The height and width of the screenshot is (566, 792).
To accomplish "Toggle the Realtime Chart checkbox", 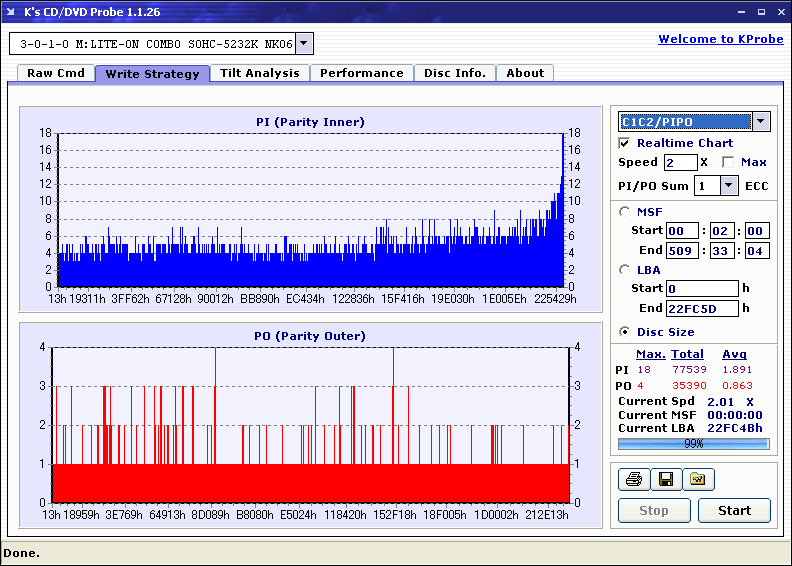I will tap(625, 143).
